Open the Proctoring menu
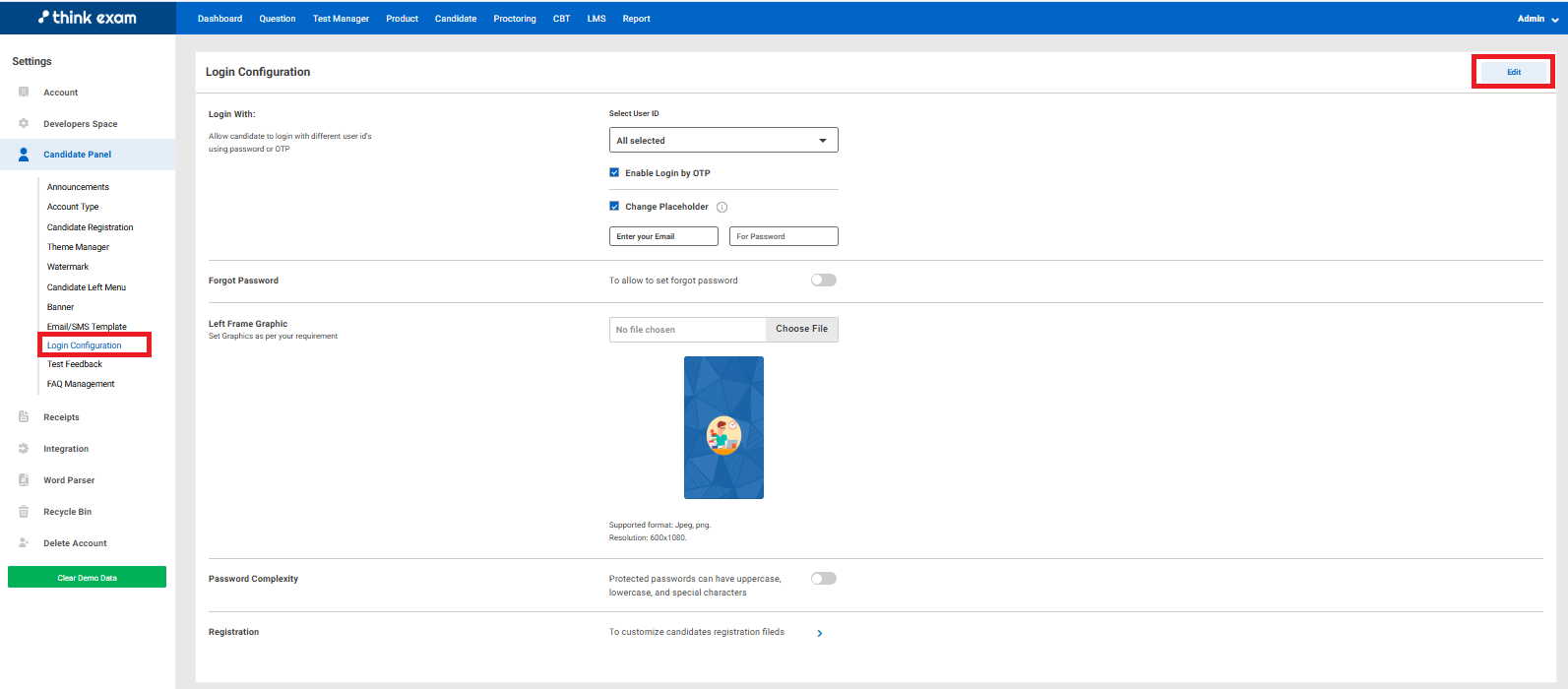The height and width of the screenshot is (689, 1568). 515,19
